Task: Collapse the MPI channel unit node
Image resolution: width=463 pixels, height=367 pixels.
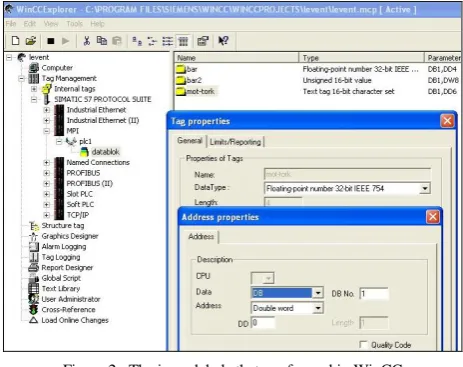Action: click(47, 131)
